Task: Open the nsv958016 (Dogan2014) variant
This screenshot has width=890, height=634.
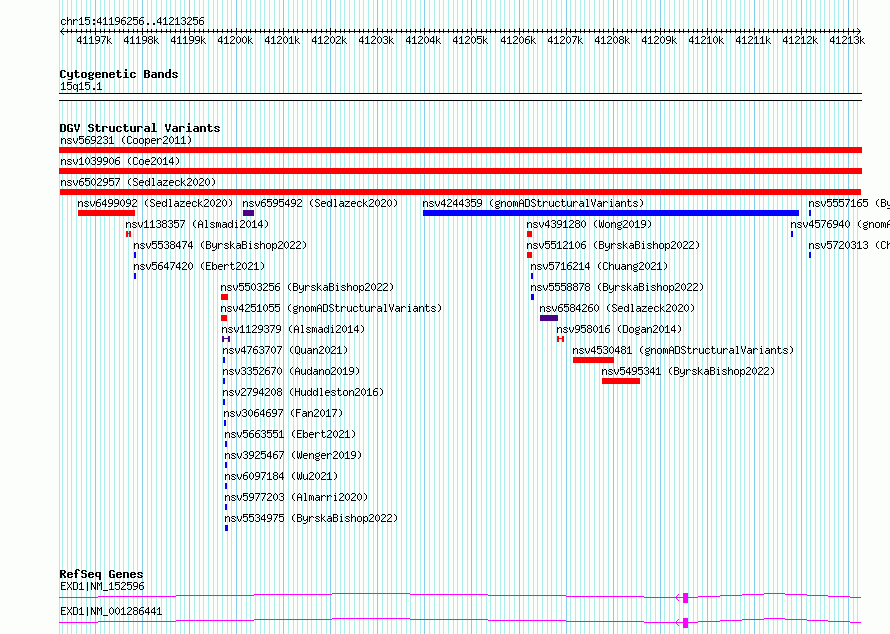Action: click(x=619, y=329)
